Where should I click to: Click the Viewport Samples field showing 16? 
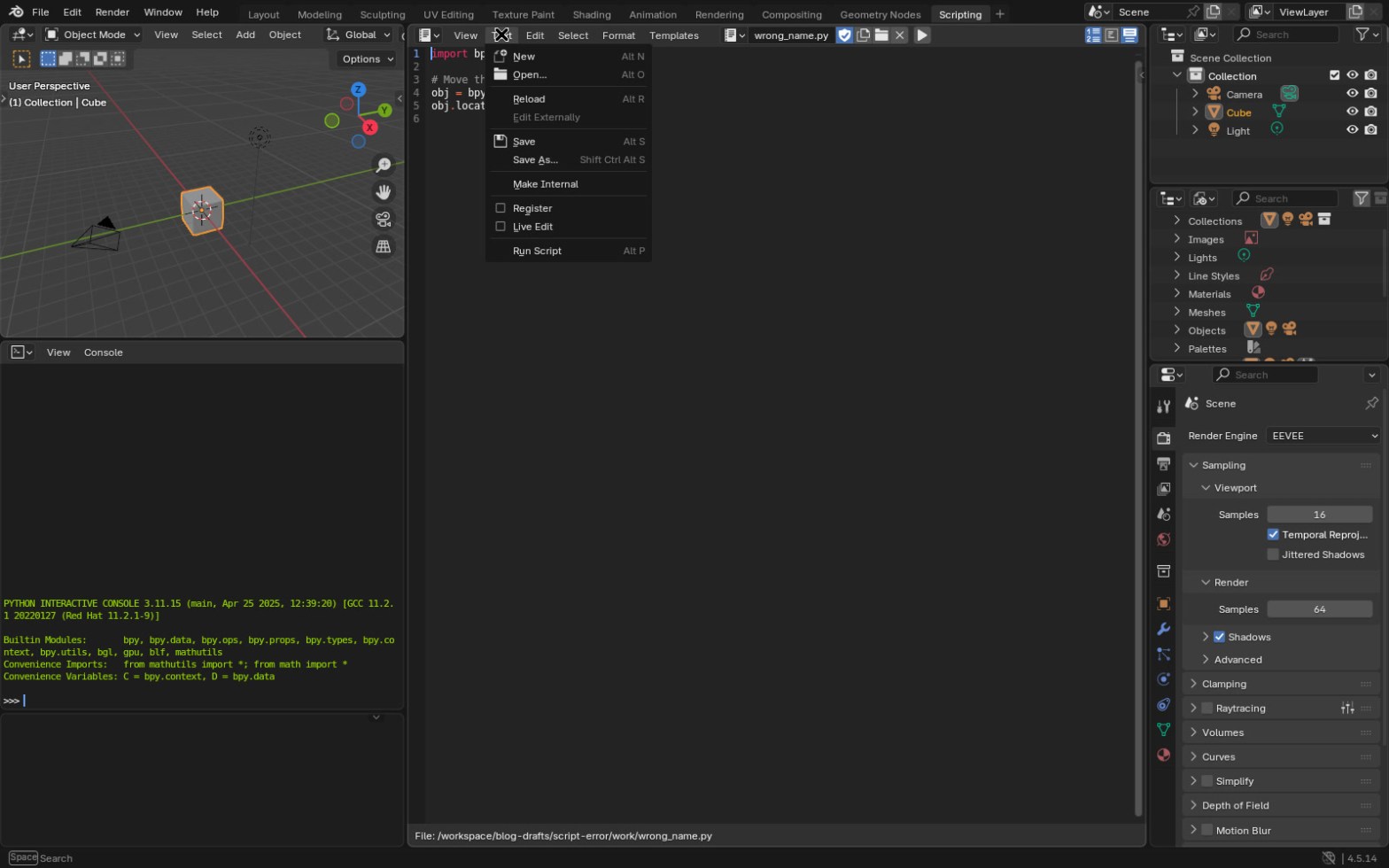(1319, 515)
